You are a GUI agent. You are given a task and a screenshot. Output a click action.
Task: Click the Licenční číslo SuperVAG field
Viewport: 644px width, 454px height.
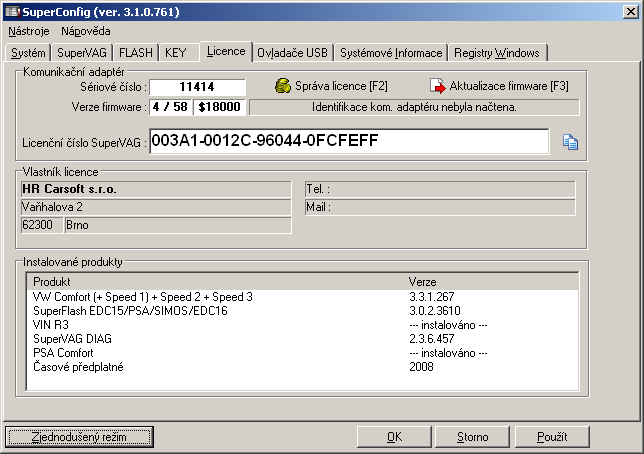coord(350,141)
